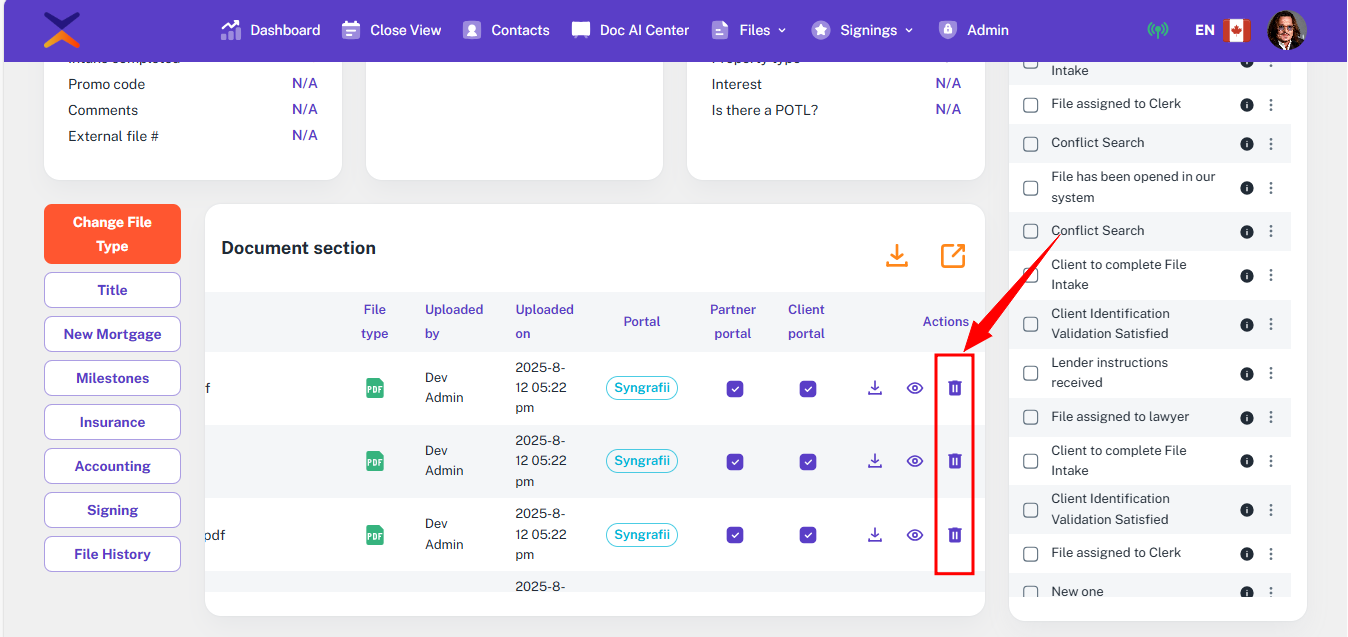
Task: Open the New Mortgage section
Action: coord(112,334)
